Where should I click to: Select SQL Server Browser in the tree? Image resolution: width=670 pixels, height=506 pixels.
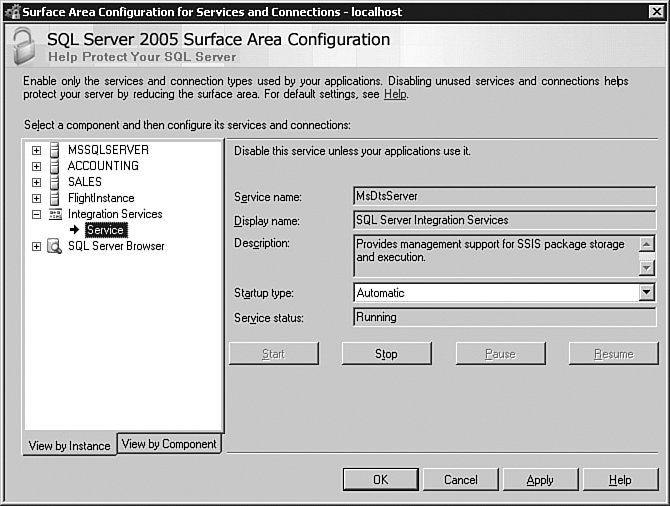pyautogui.click(x=116, y=246)
